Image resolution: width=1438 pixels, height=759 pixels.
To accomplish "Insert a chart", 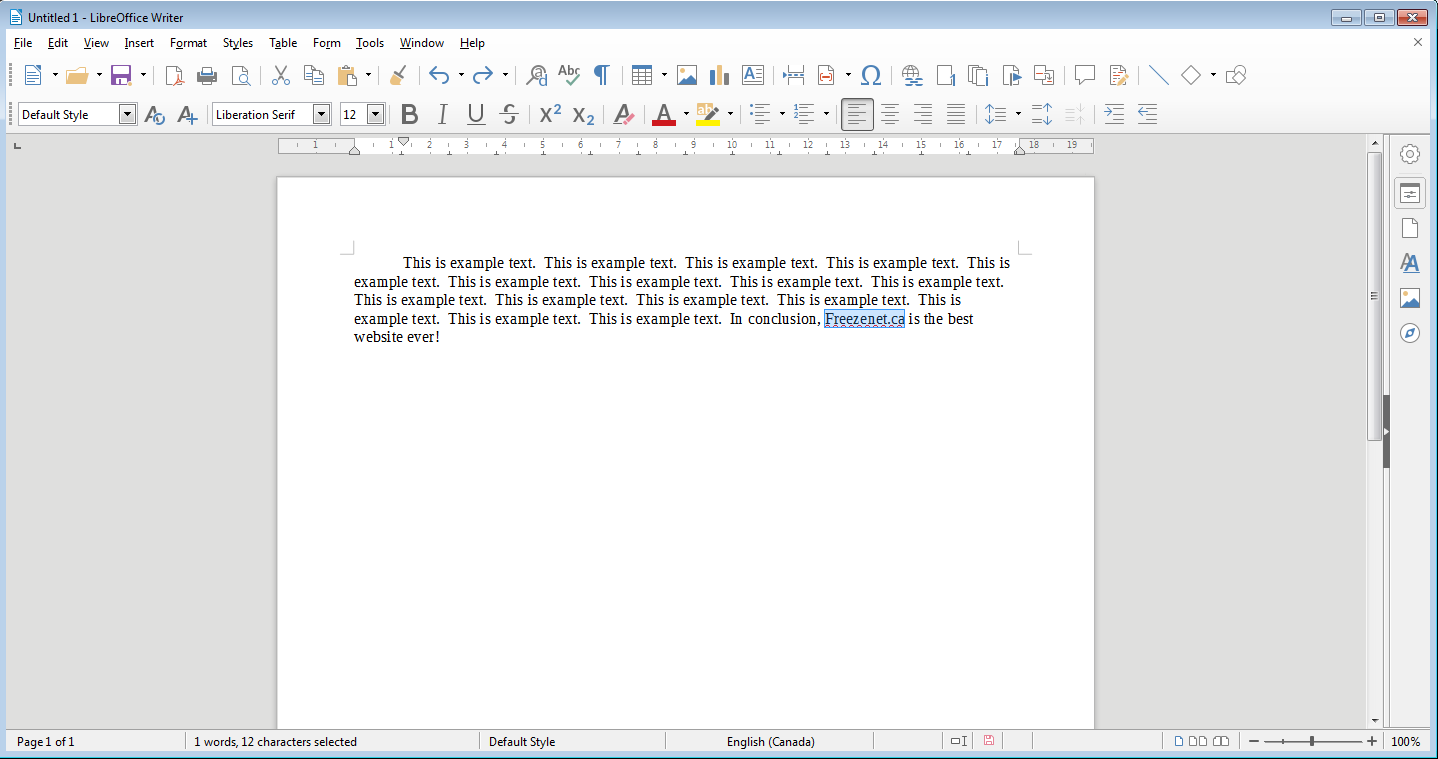I will [719, 75].
